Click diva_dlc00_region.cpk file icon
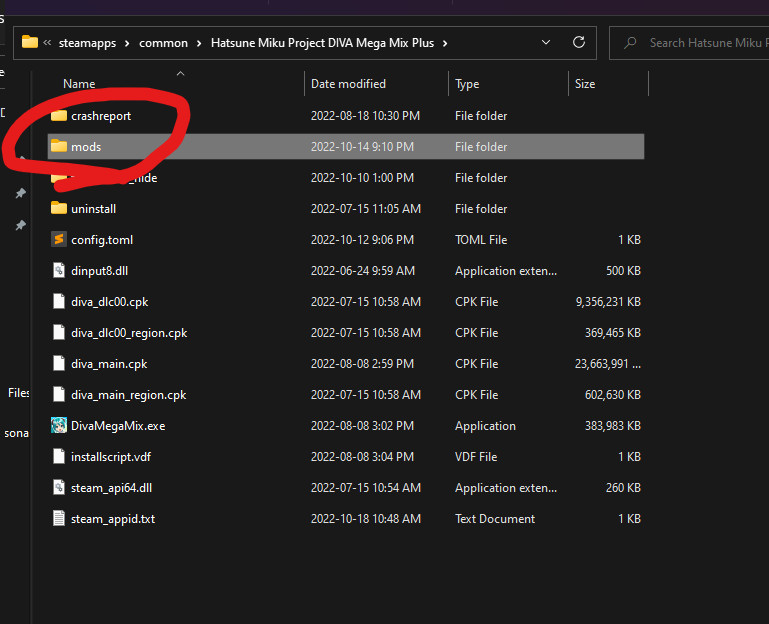 [x=59, y=332]
